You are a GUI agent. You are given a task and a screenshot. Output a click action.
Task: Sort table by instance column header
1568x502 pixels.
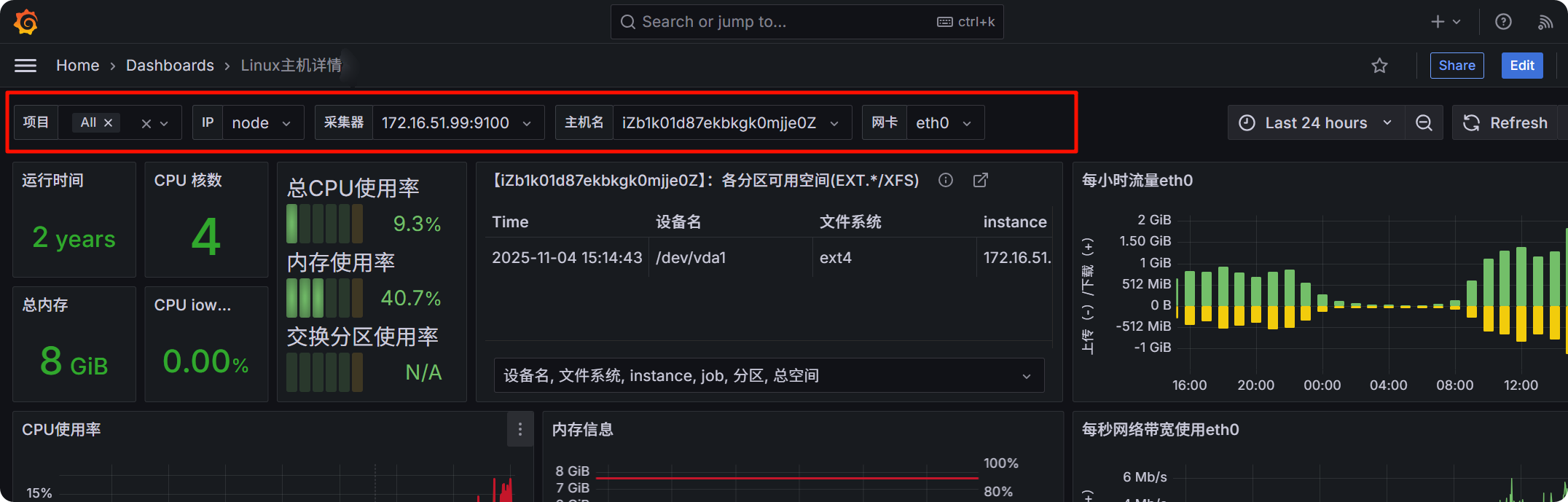[x=1015, y=221]
